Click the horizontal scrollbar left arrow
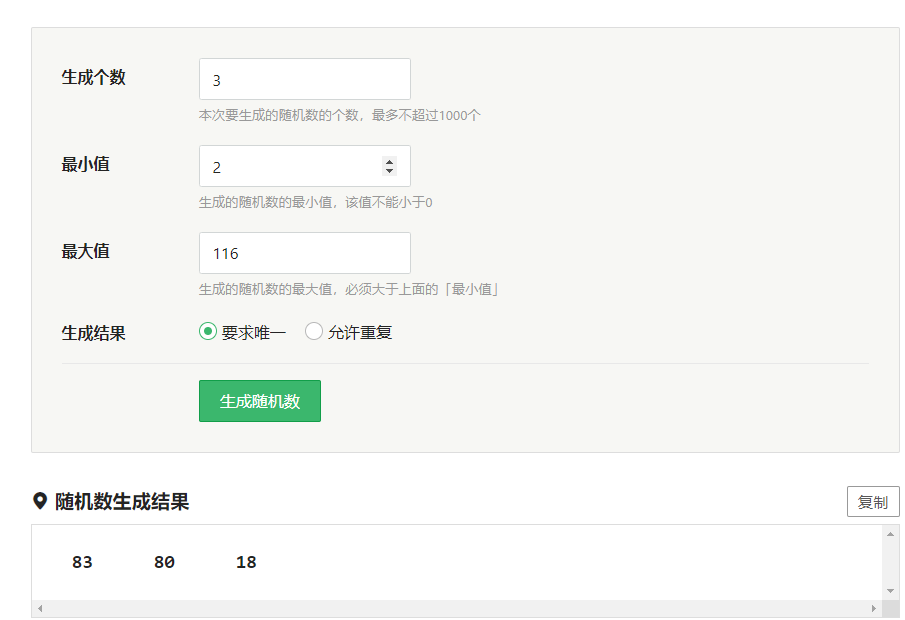The width and height of the screenshot is (905, 620). 40,608
